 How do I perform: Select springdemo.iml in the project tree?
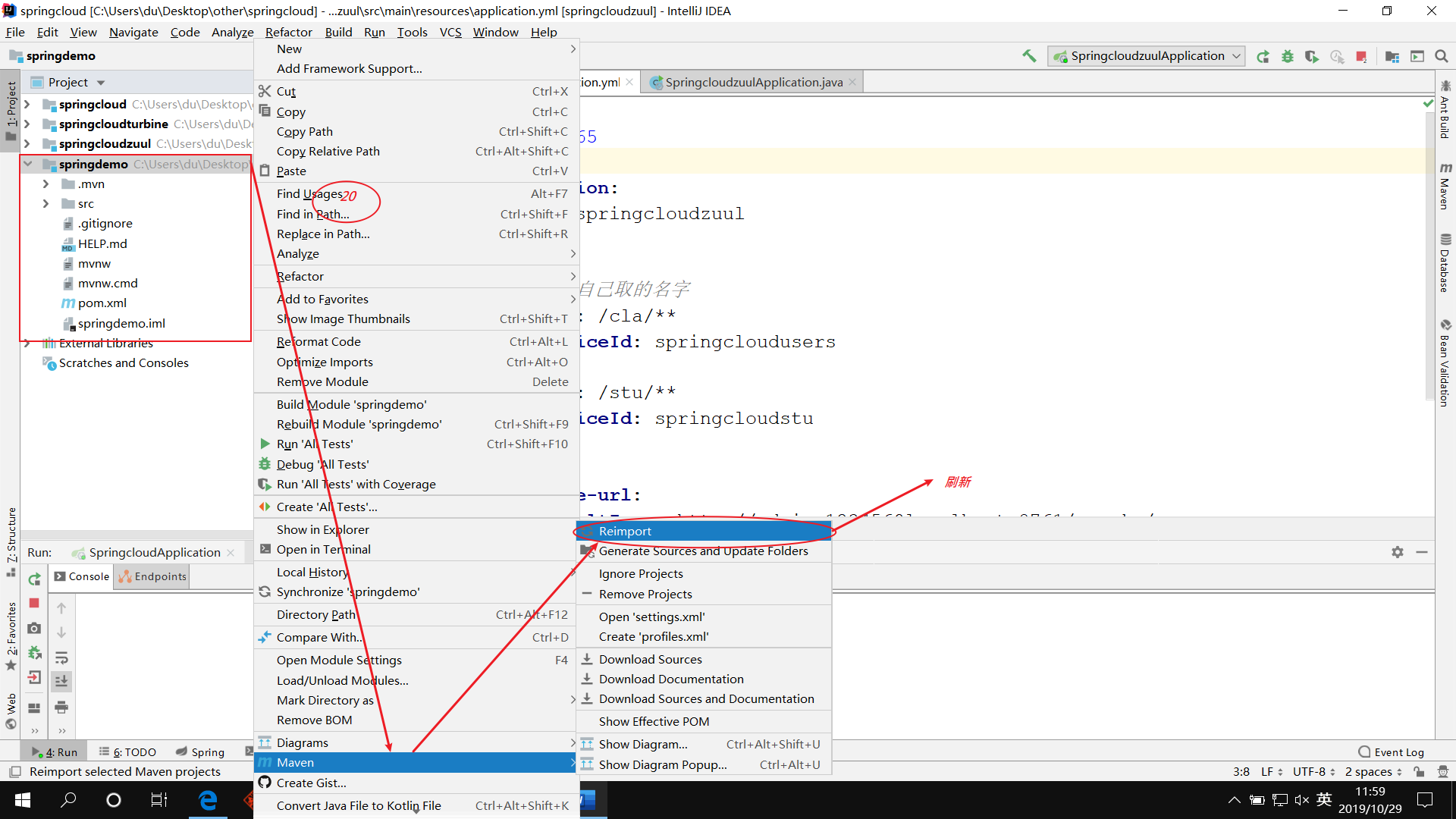pyautogui.click(x=121, y=323)
